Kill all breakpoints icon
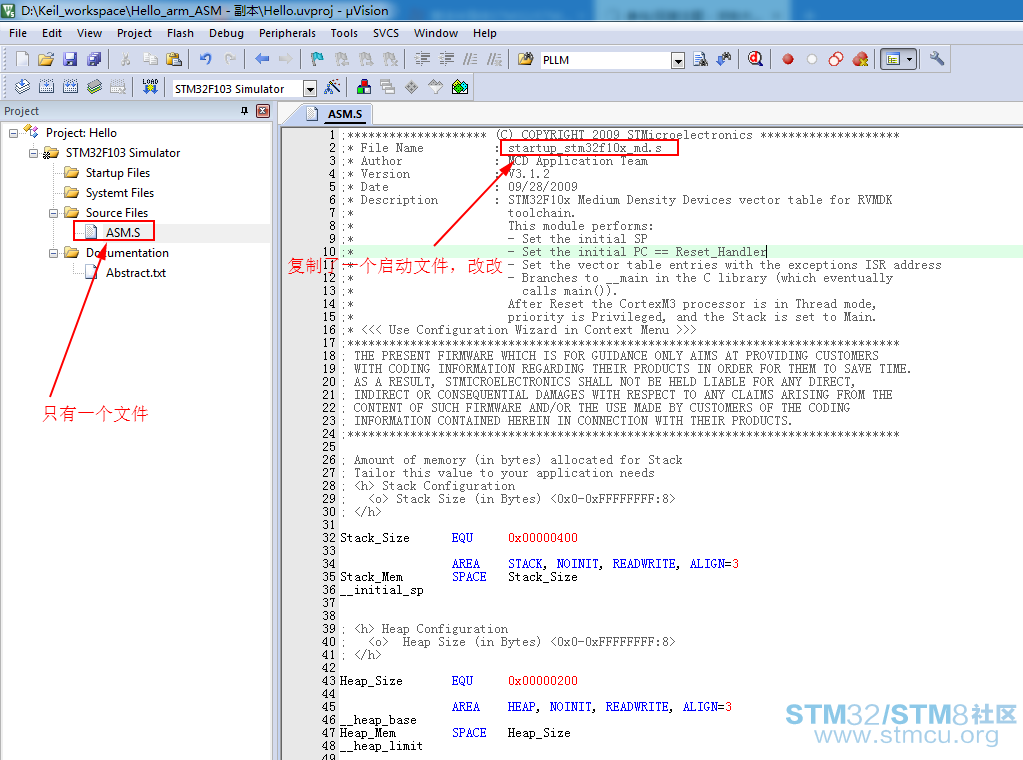This screenshot has width=1023, height=760. click(861, 59)
